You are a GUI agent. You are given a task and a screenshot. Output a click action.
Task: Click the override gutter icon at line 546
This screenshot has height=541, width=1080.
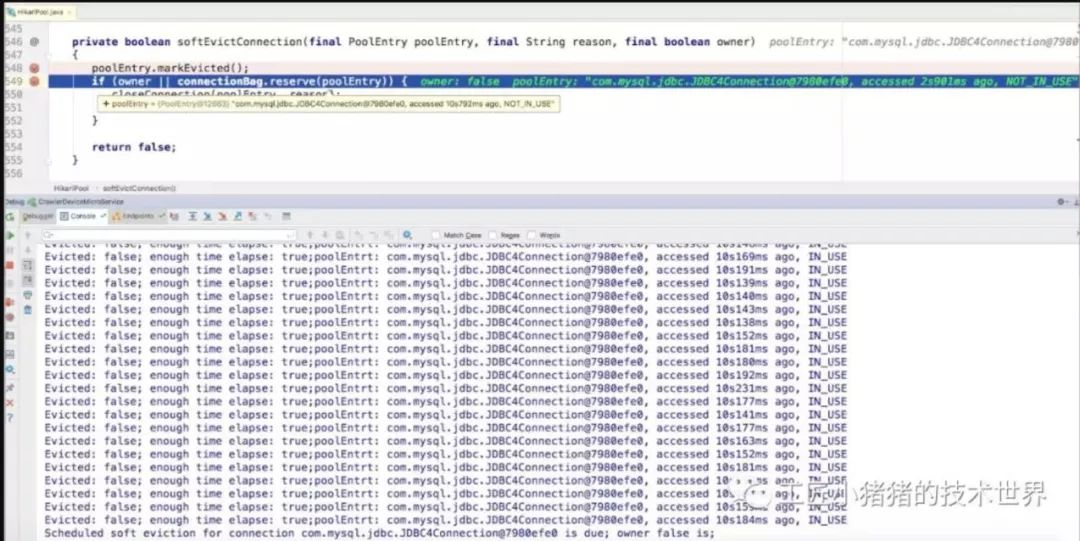34,42
